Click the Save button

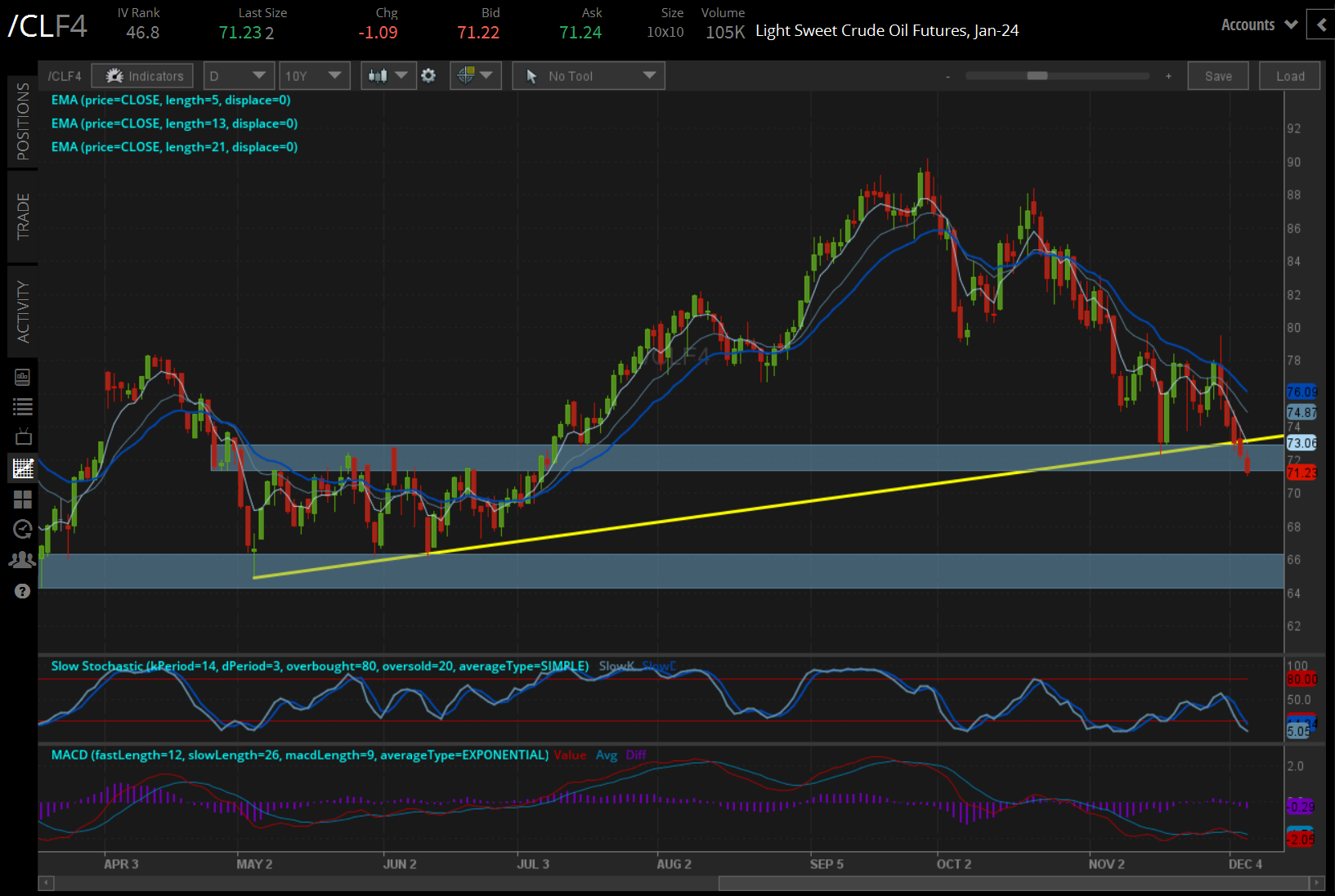point(1218,76)
